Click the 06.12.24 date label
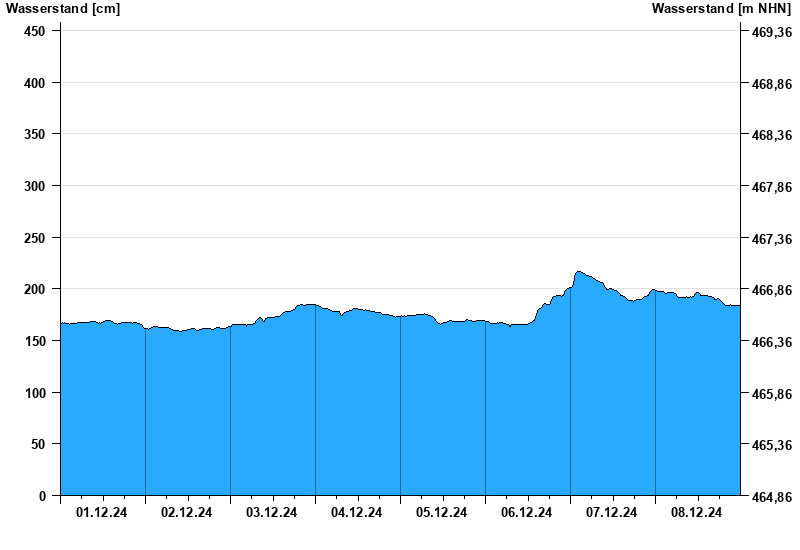This screenshot has width=800, height=550. pyautogui.click(x=526, y=512)
